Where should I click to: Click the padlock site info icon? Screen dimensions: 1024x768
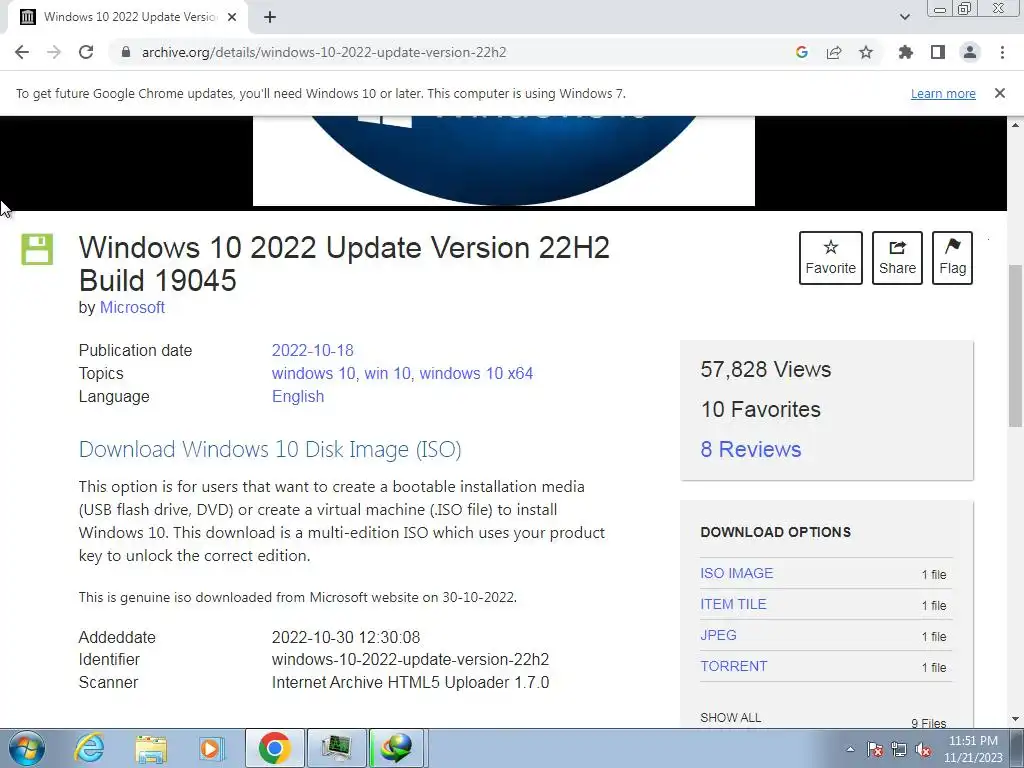[126, 52]
